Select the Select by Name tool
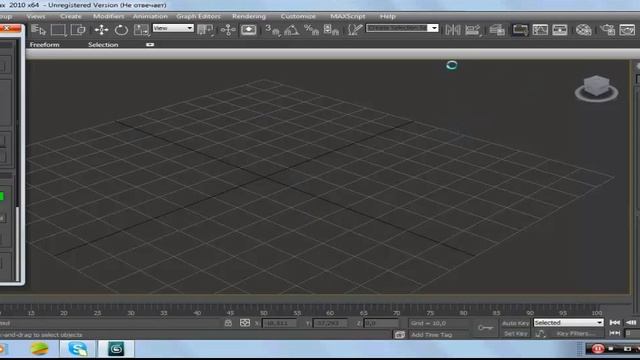The width and height of the screenshot is (640, 360). 38,30
